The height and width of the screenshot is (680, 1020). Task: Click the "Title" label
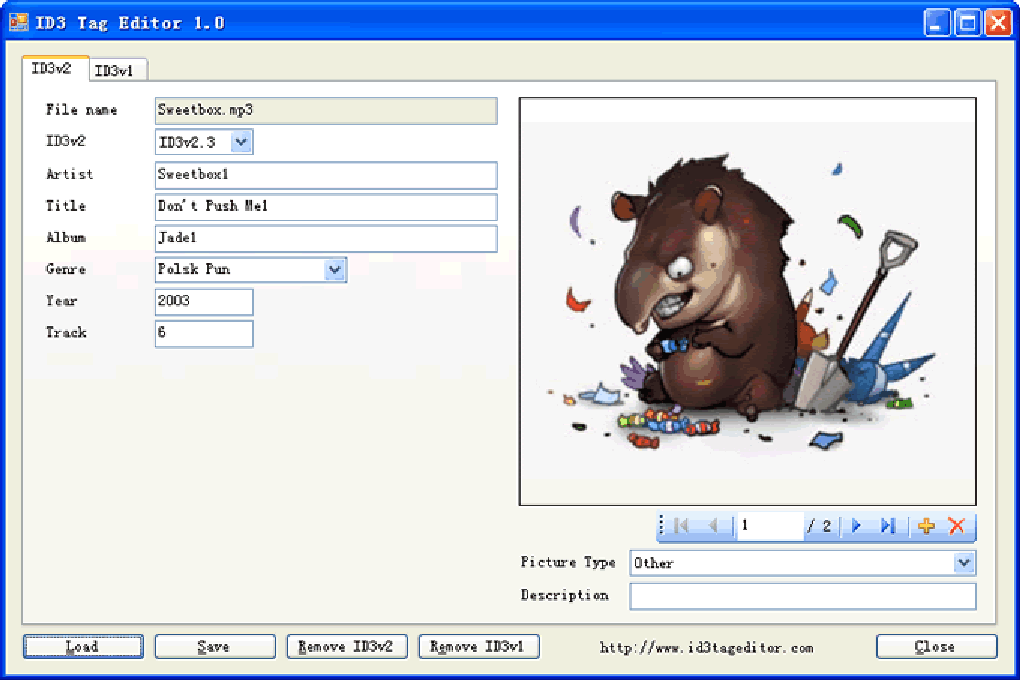(x=66, y=206)
